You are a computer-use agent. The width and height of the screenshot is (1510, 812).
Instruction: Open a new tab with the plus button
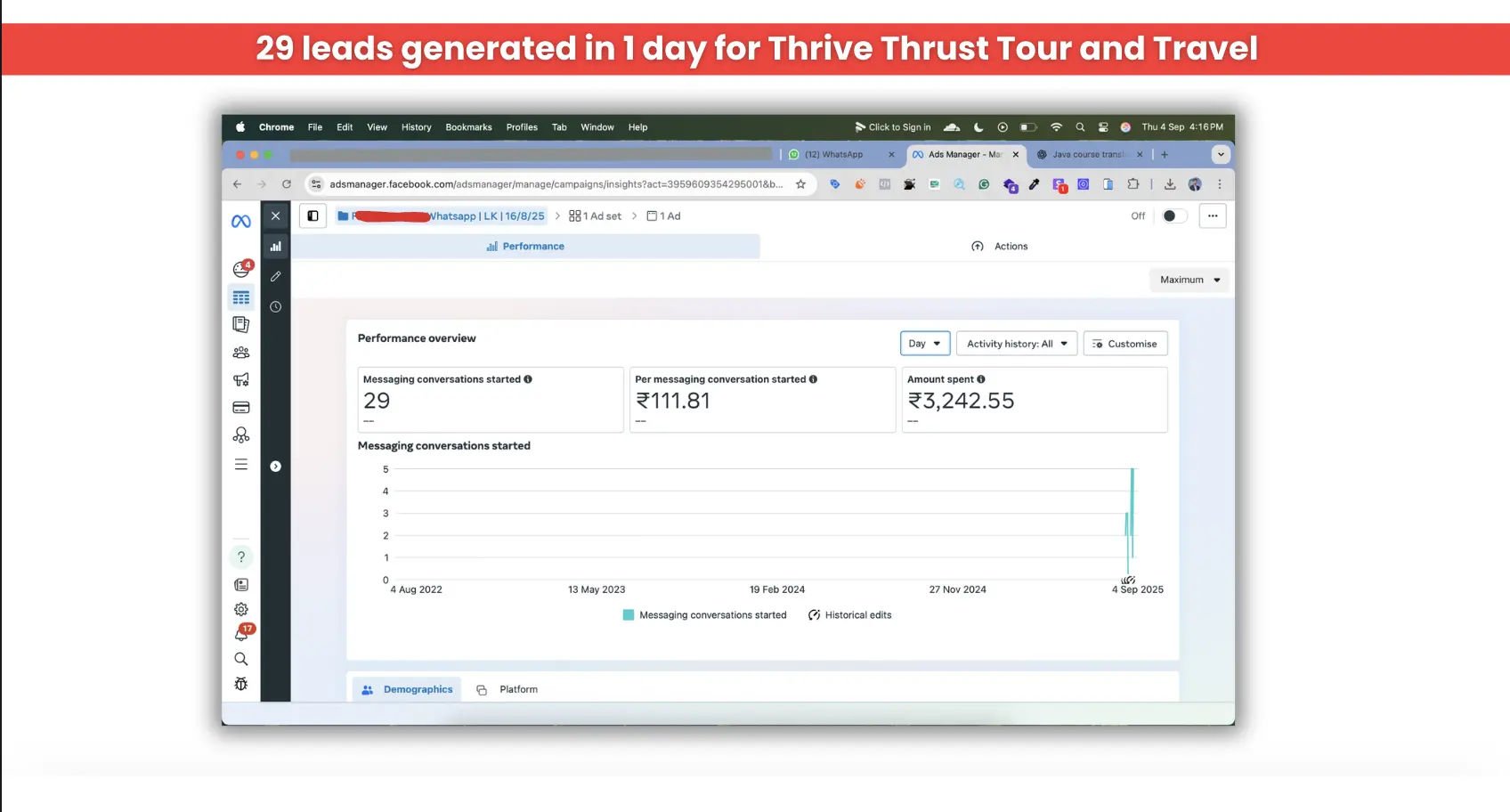1164,154
